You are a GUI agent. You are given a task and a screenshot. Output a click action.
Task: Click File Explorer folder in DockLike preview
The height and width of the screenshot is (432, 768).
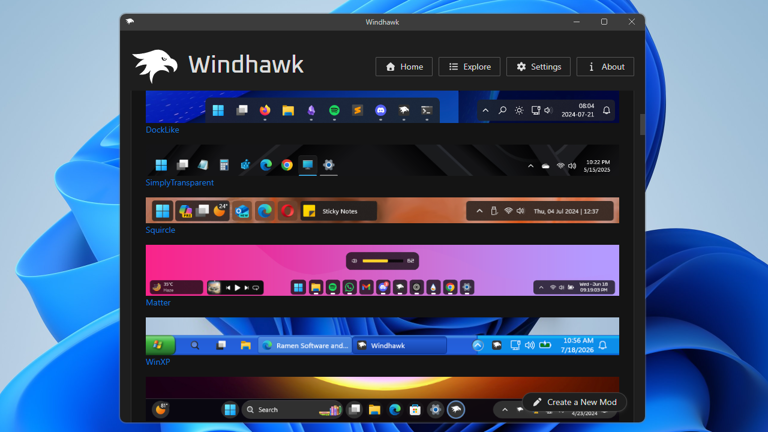(288, 110)
